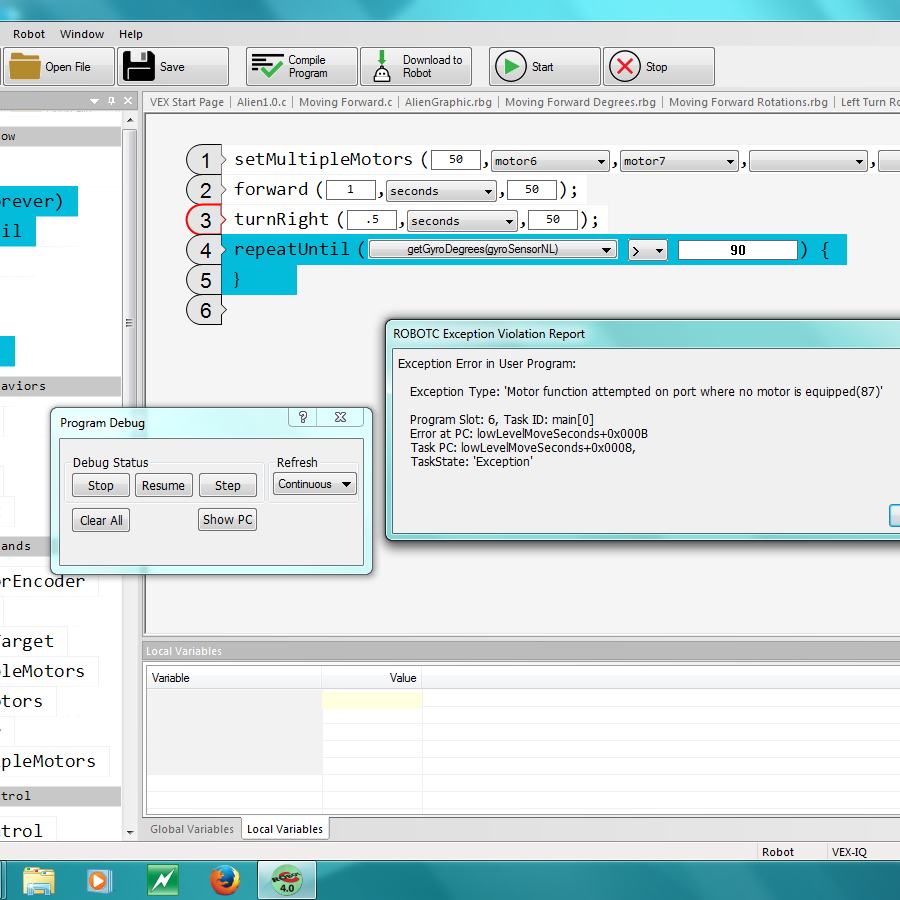Click the debug Stop button

click(100, 486)
